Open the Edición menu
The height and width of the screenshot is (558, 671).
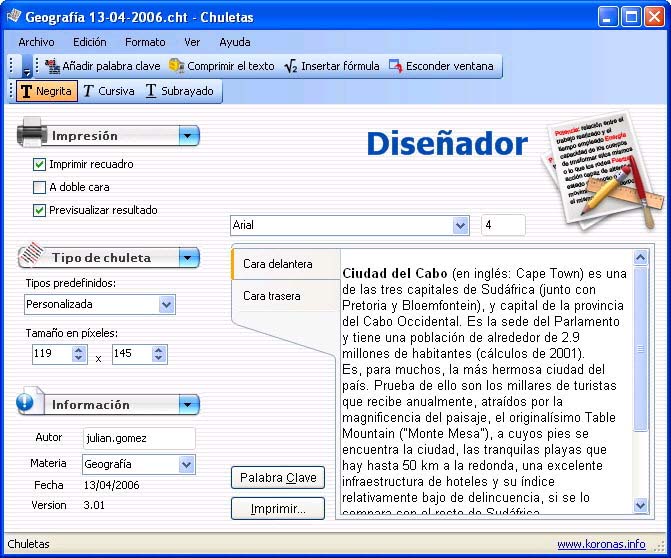pyautogui.click(x=89, y=42)
